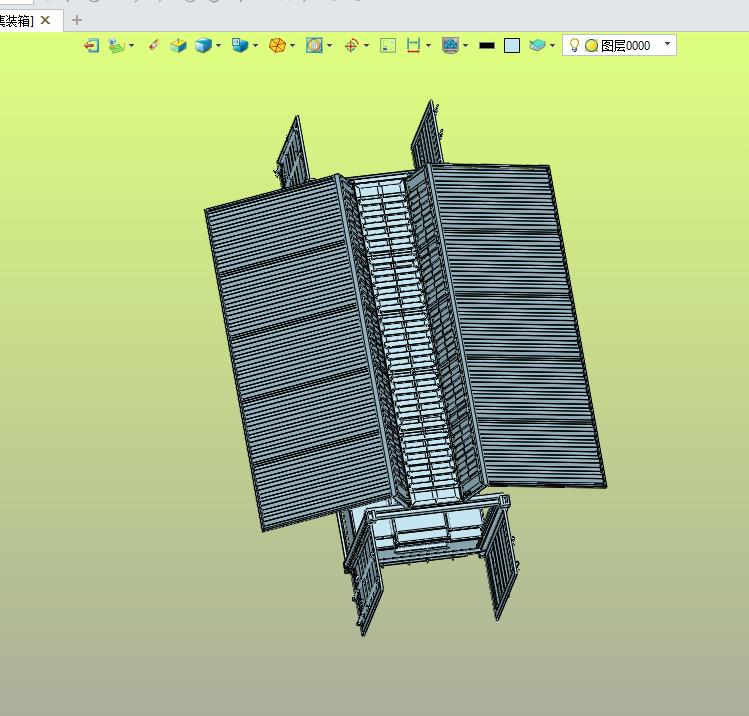Expand the dropdown beside the framed circle icon
The width and height of the screenshot is (749, 716).
pos(330,45)
